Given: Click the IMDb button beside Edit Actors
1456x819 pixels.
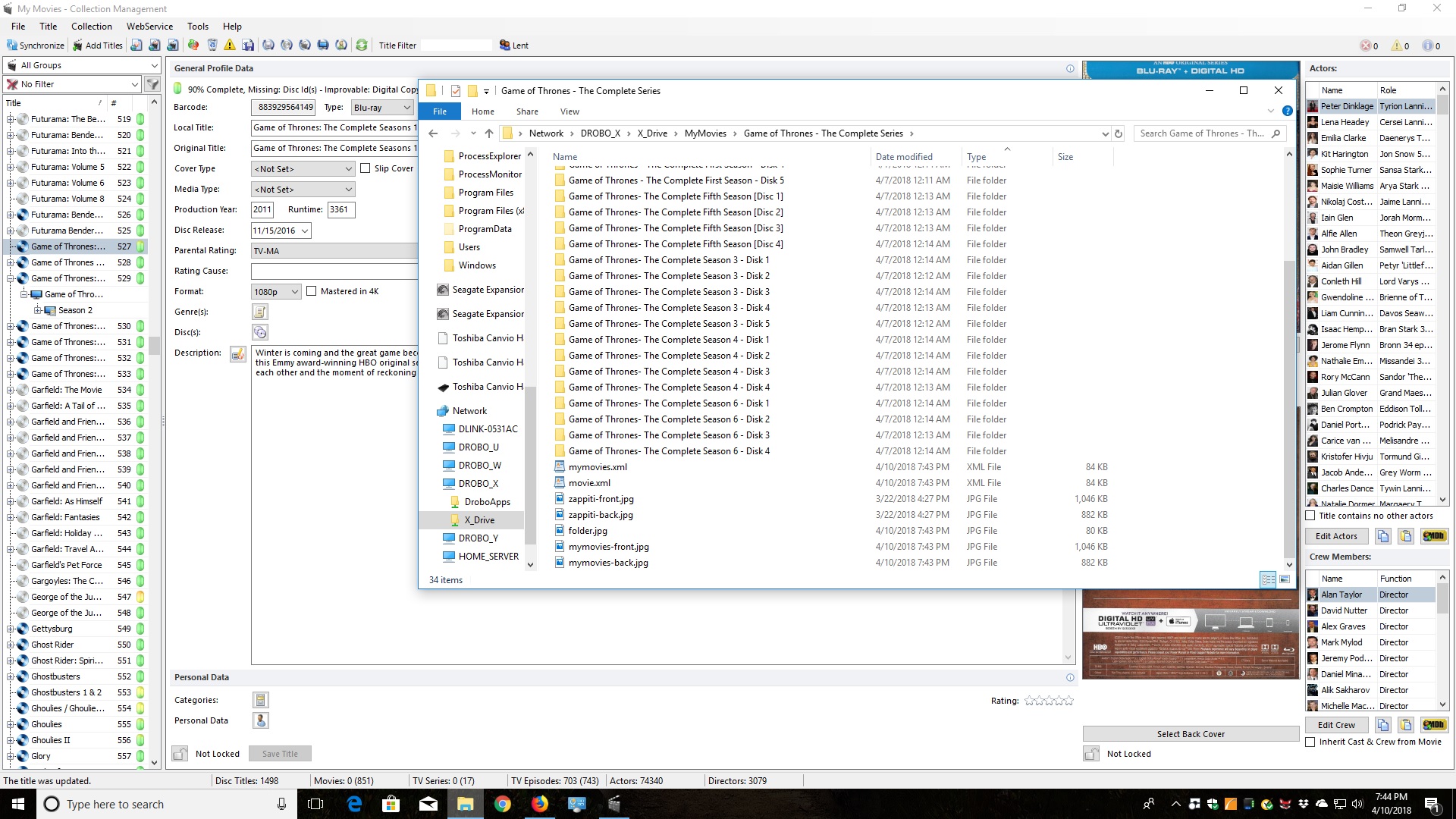Looking at the screenshot, I should (x=1434, y=536).
